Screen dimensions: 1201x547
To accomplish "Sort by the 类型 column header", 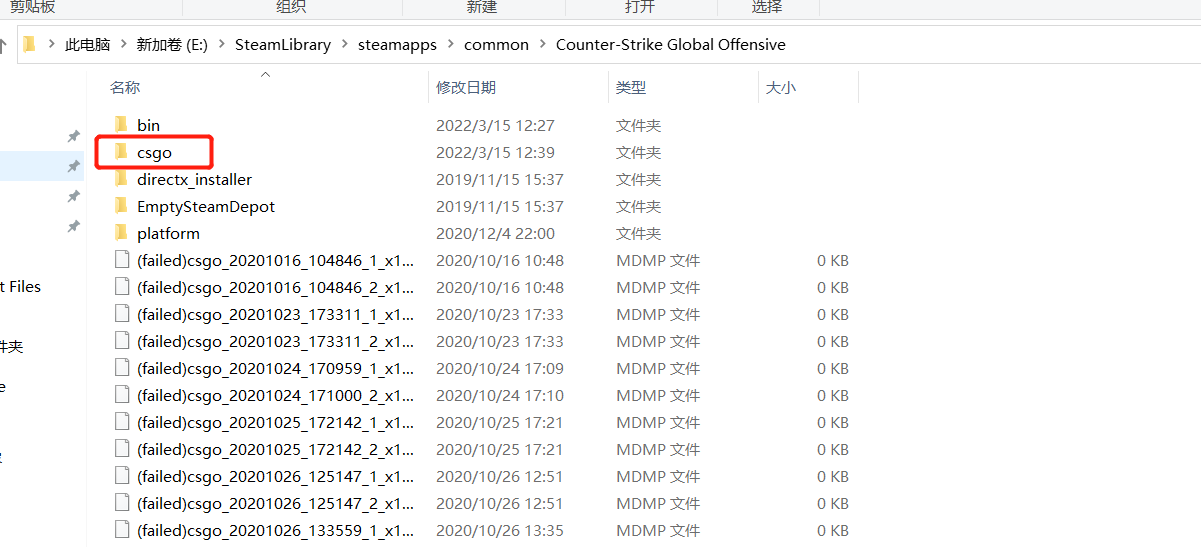I will point(630,88).
